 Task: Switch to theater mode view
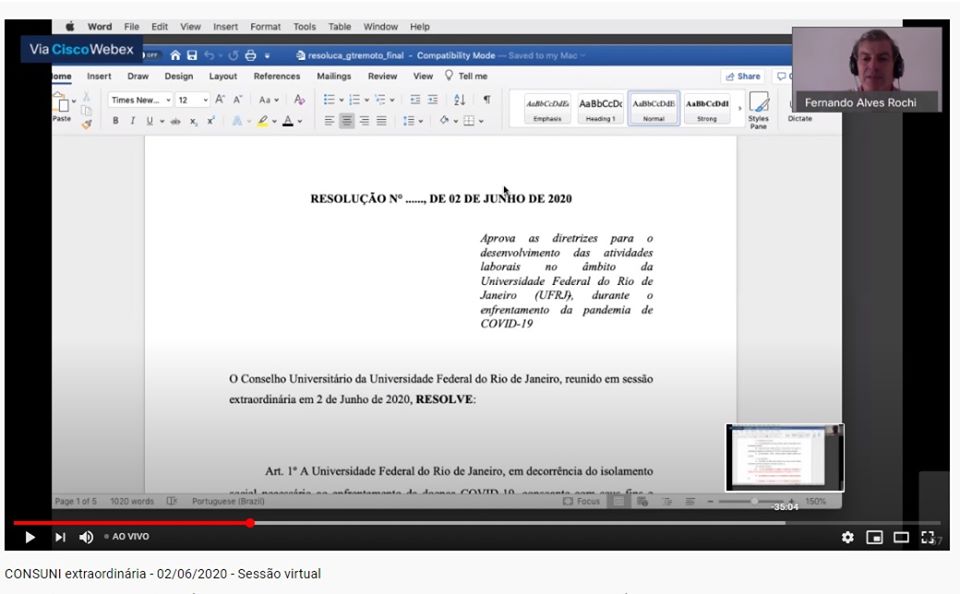[901, 537]
